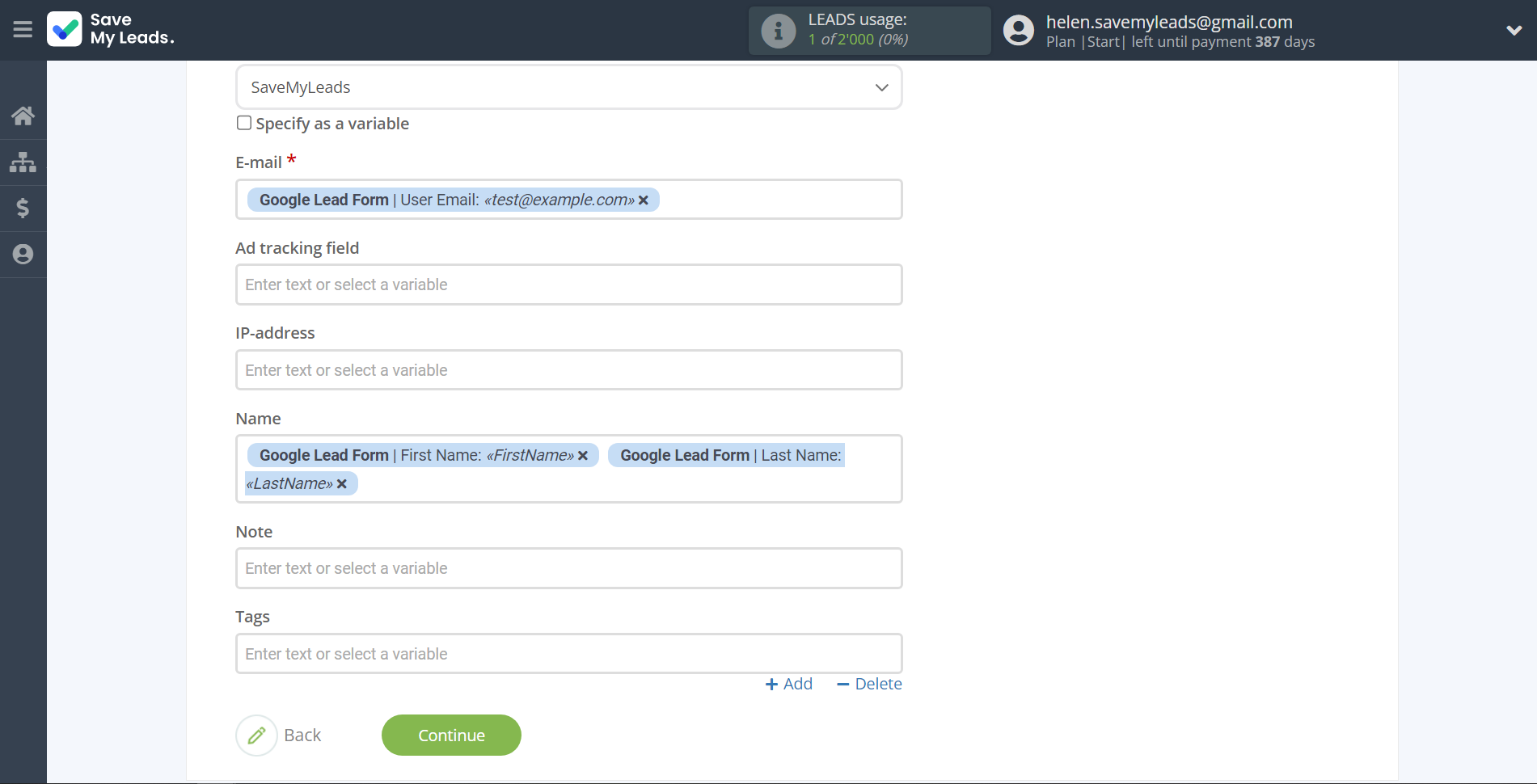Open the Home sidebar icon
The height and width of the screenshot is (784, 1537).
tap(23, 116)
